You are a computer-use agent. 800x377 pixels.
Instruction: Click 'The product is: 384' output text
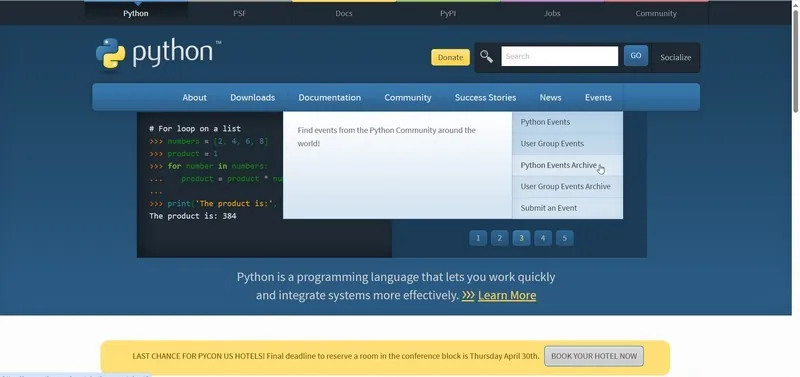[x=193, y=216]
